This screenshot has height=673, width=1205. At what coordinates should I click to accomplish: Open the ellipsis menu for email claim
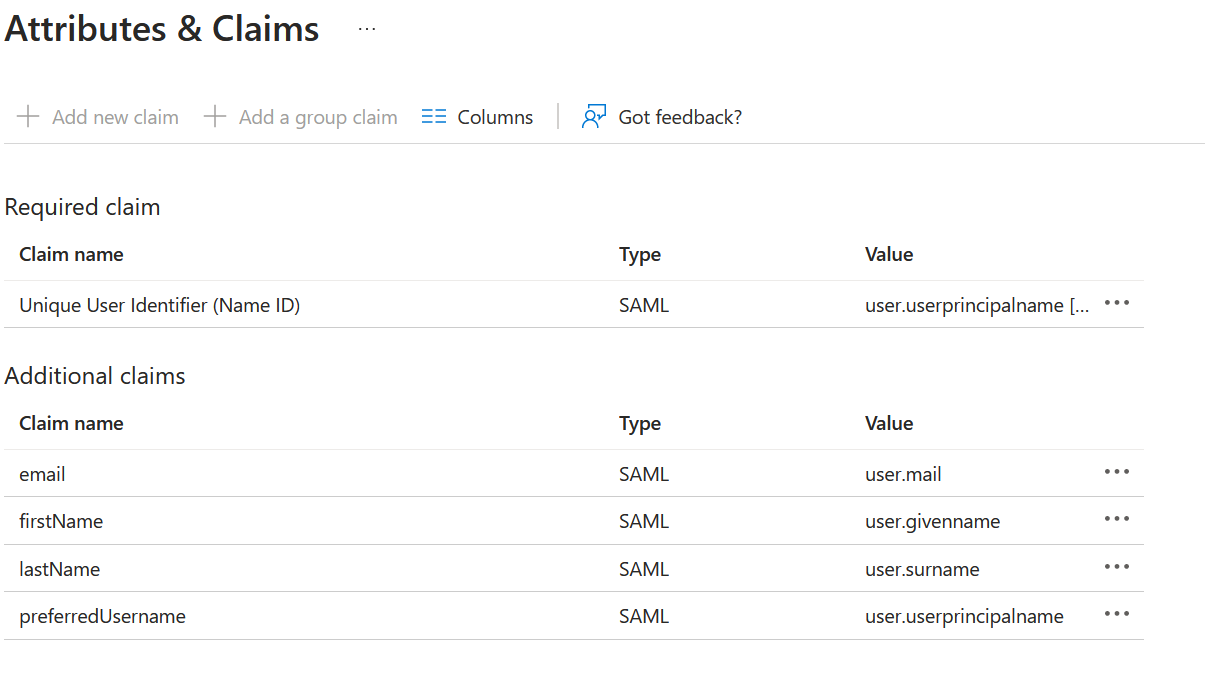coord(1116,472)
